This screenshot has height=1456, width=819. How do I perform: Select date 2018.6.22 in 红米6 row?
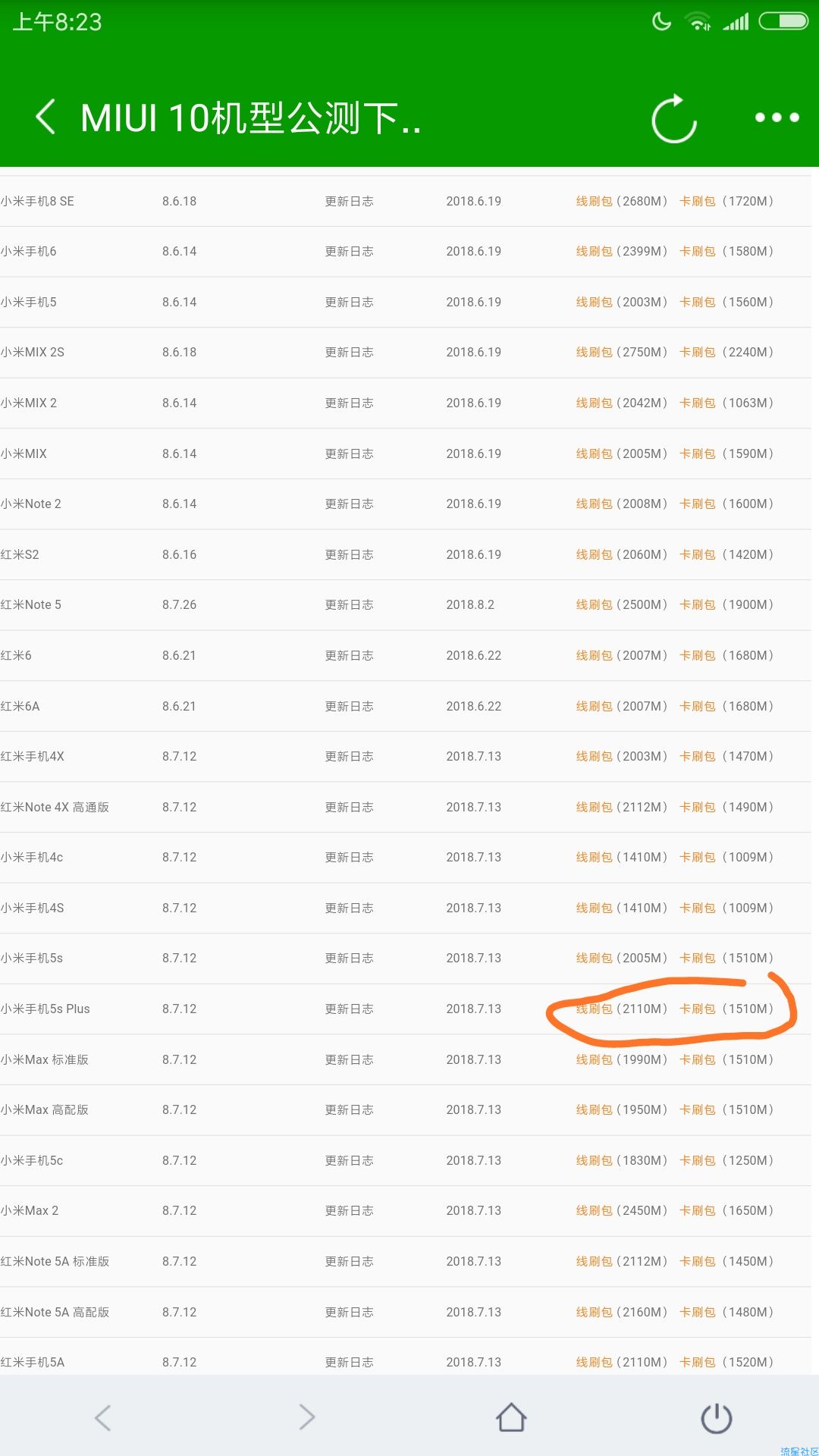pyautogui.click(x=474, y=655)
